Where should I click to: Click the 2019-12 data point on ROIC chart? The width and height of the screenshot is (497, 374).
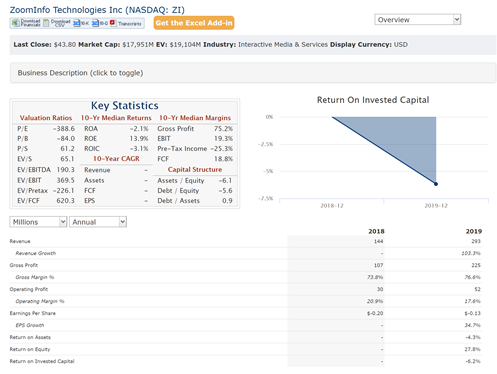click(436, 184)
